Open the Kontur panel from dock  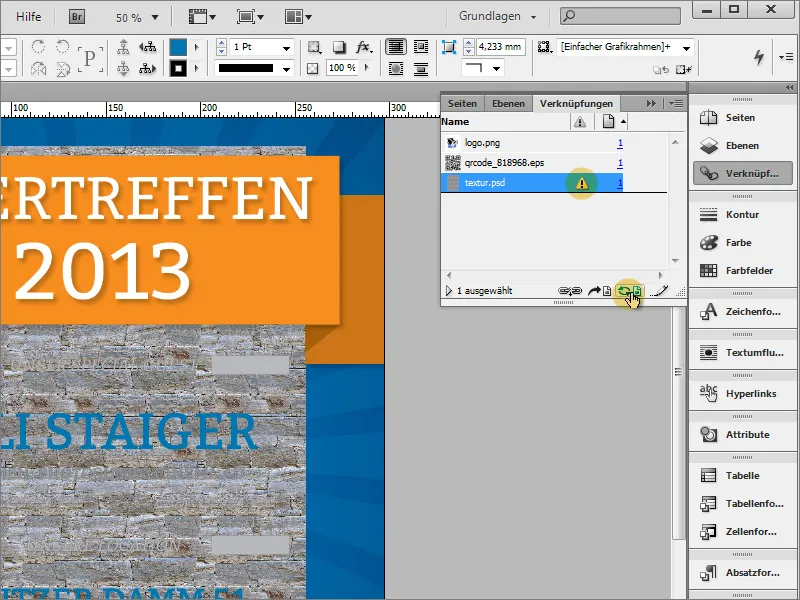(x=742, y=215)
